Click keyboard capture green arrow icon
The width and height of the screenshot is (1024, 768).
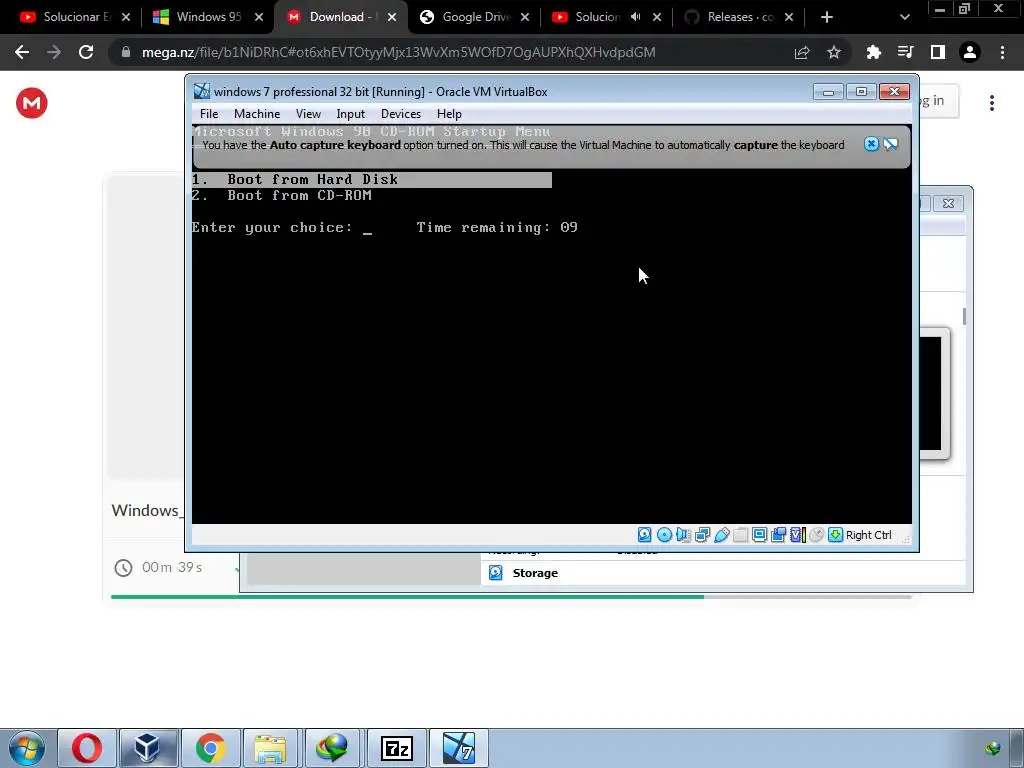(835, 535)
